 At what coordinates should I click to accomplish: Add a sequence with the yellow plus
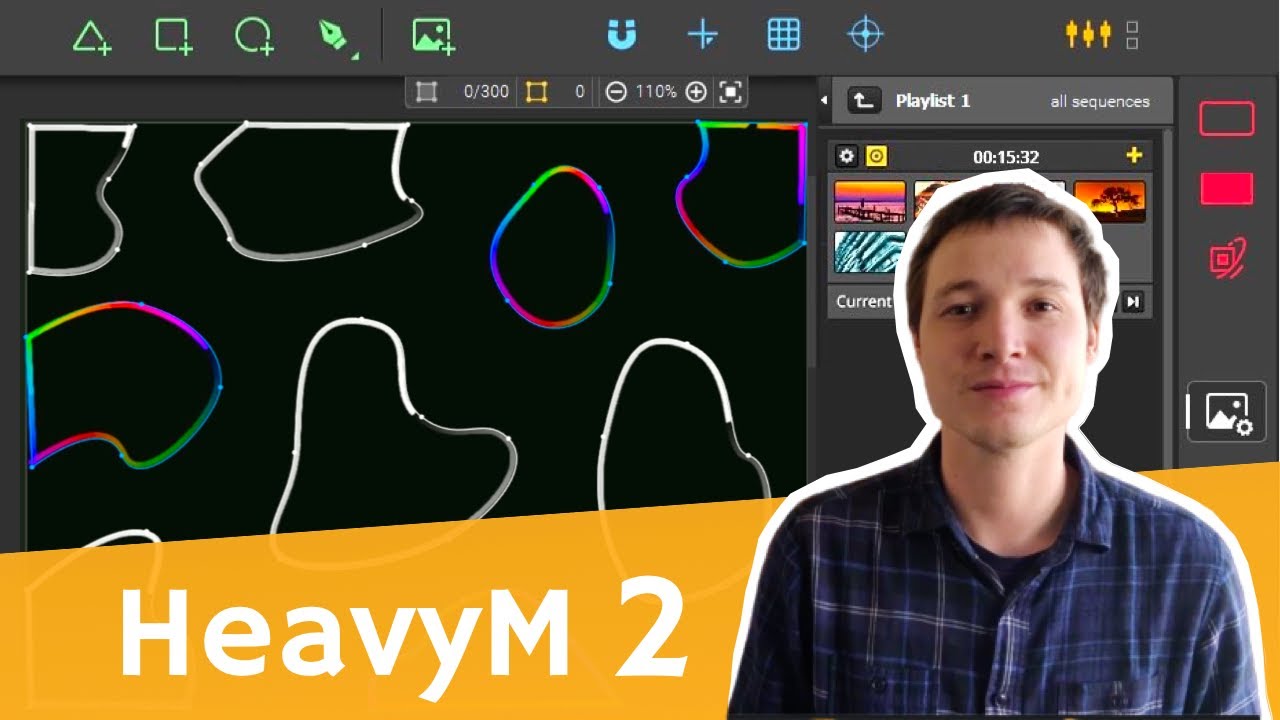tap(1134, 155)
